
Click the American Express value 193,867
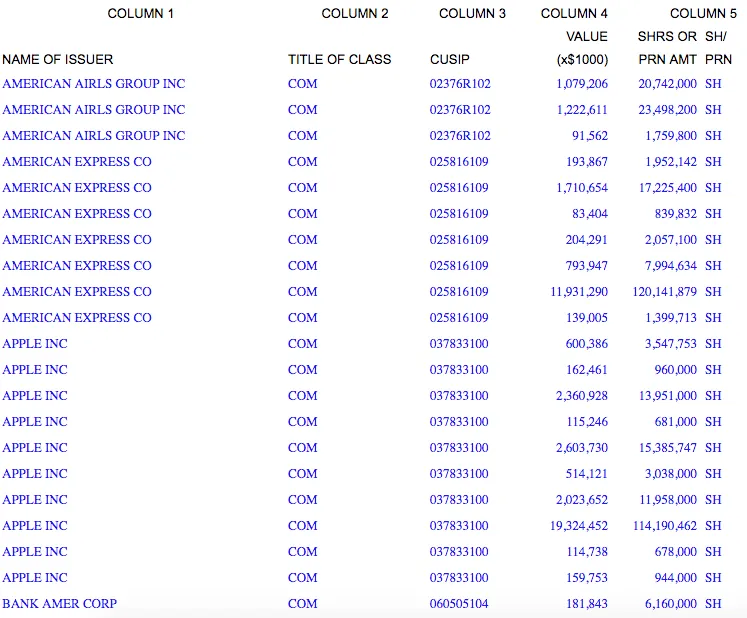tap(586, 162)
